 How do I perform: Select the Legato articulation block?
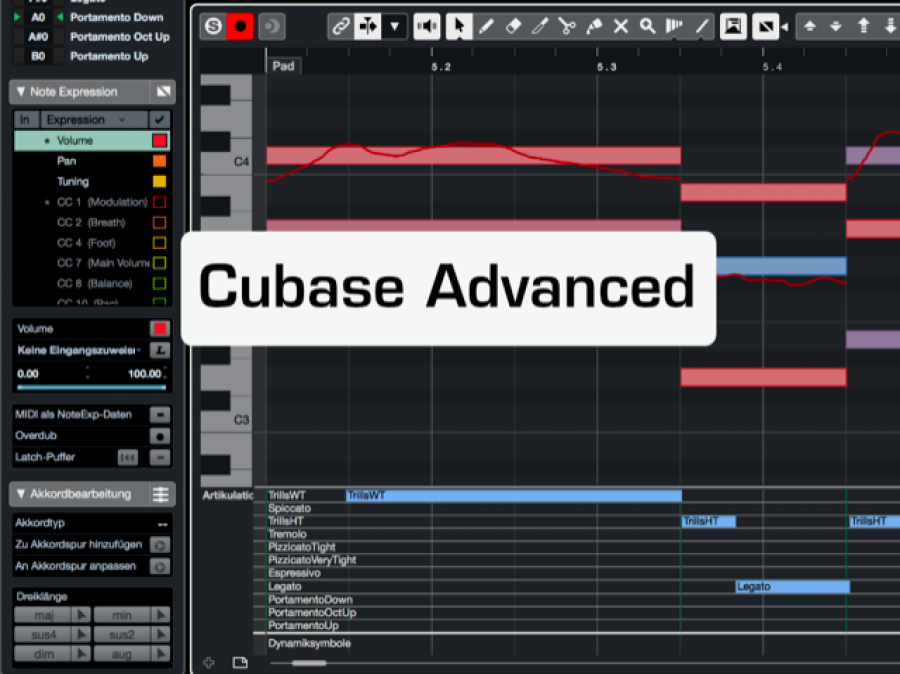coord(793,587)
